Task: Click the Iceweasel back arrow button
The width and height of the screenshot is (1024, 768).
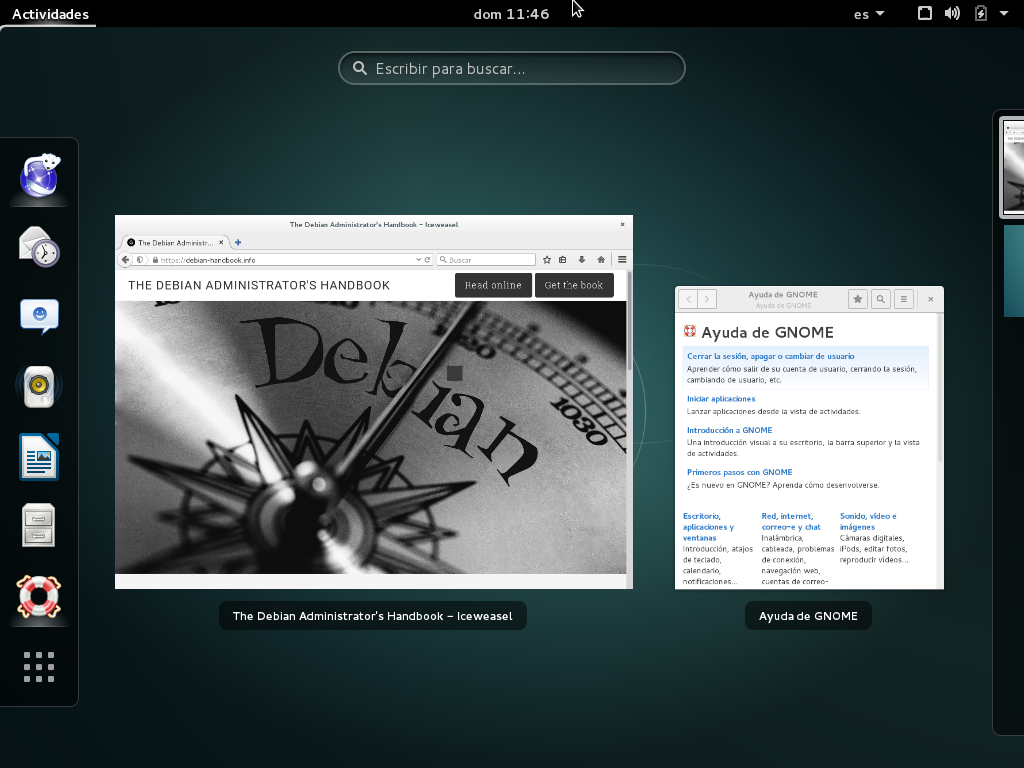Action: (x=125, y=259)
